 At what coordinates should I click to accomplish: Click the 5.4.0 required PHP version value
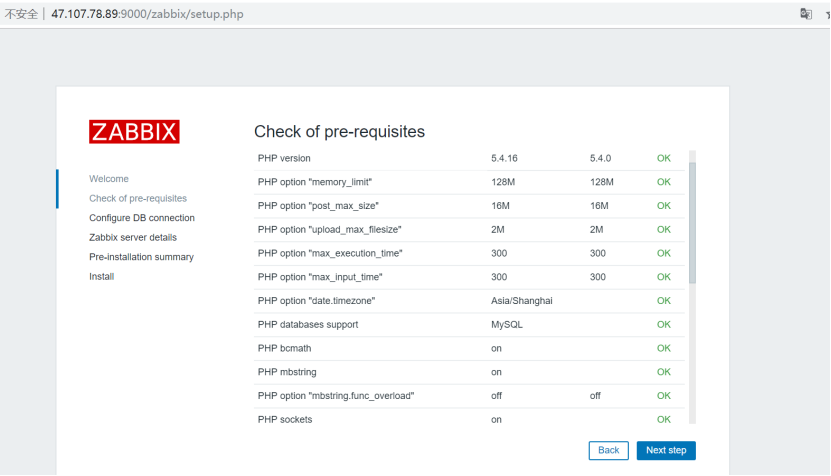pyautogui.click(x=600, y=158)
